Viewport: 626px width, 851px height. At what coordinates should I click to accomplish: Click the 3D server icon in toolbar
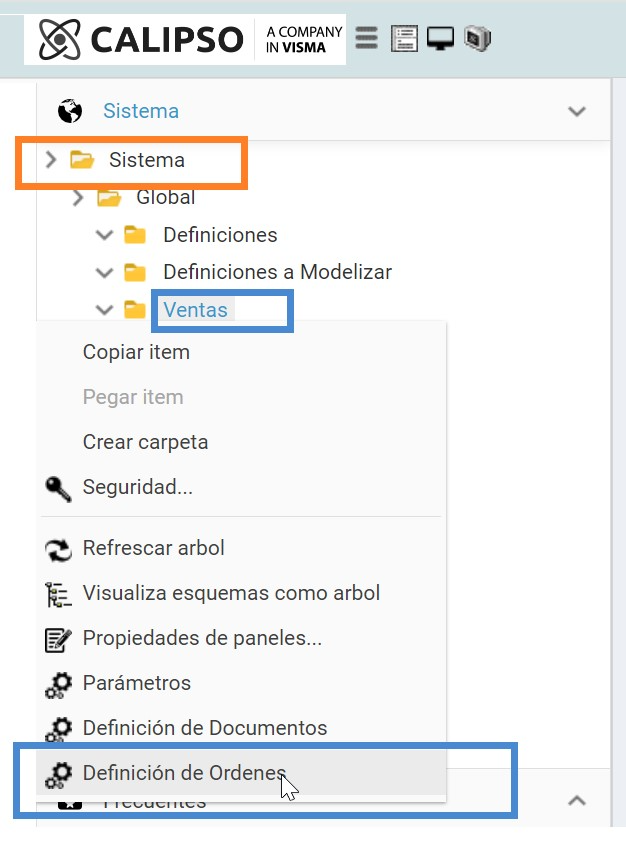pyautogui.click(x=477, y=39)
